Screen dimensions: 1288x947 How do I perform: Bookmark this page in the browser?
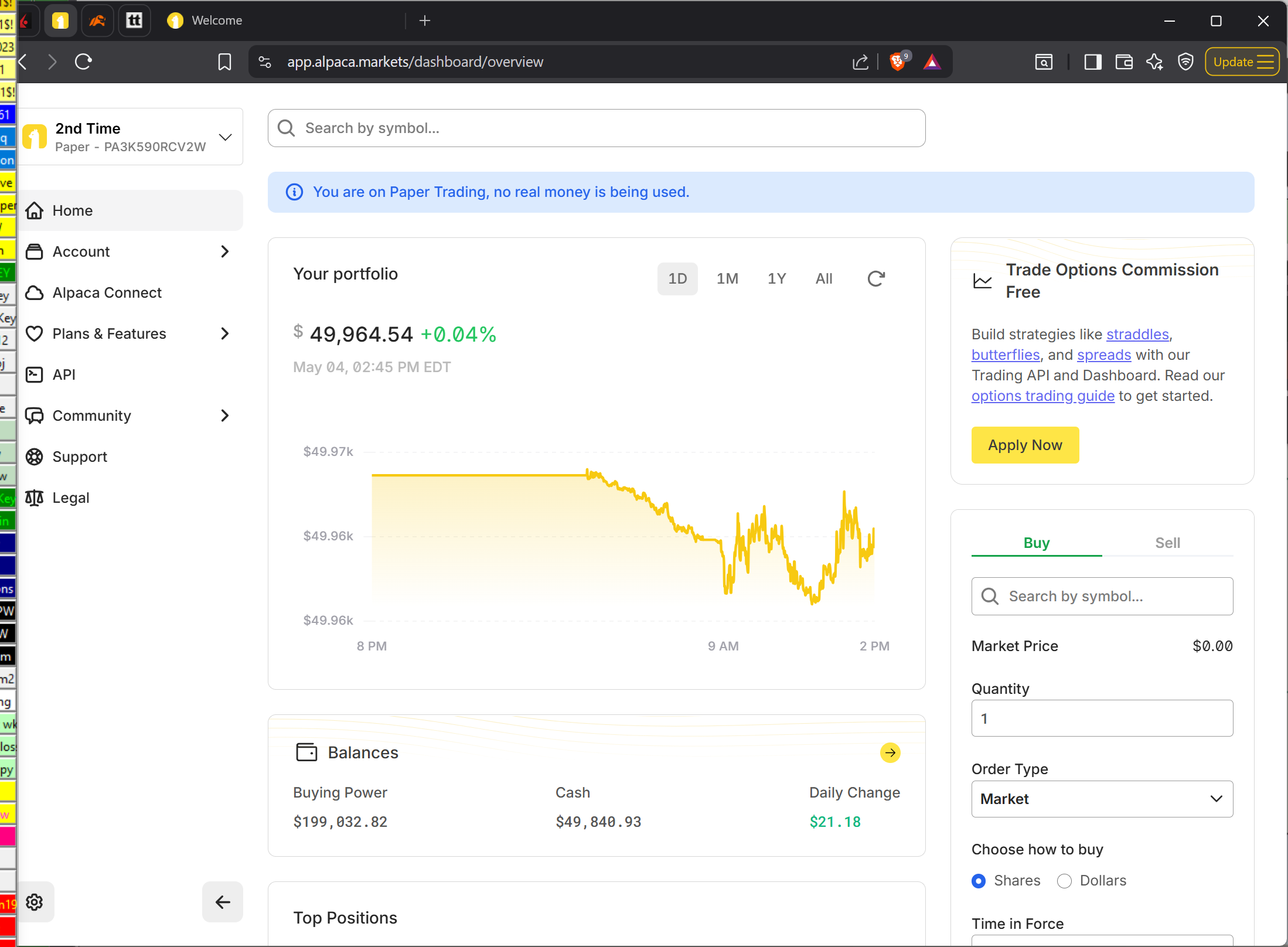tap(224, 62)
